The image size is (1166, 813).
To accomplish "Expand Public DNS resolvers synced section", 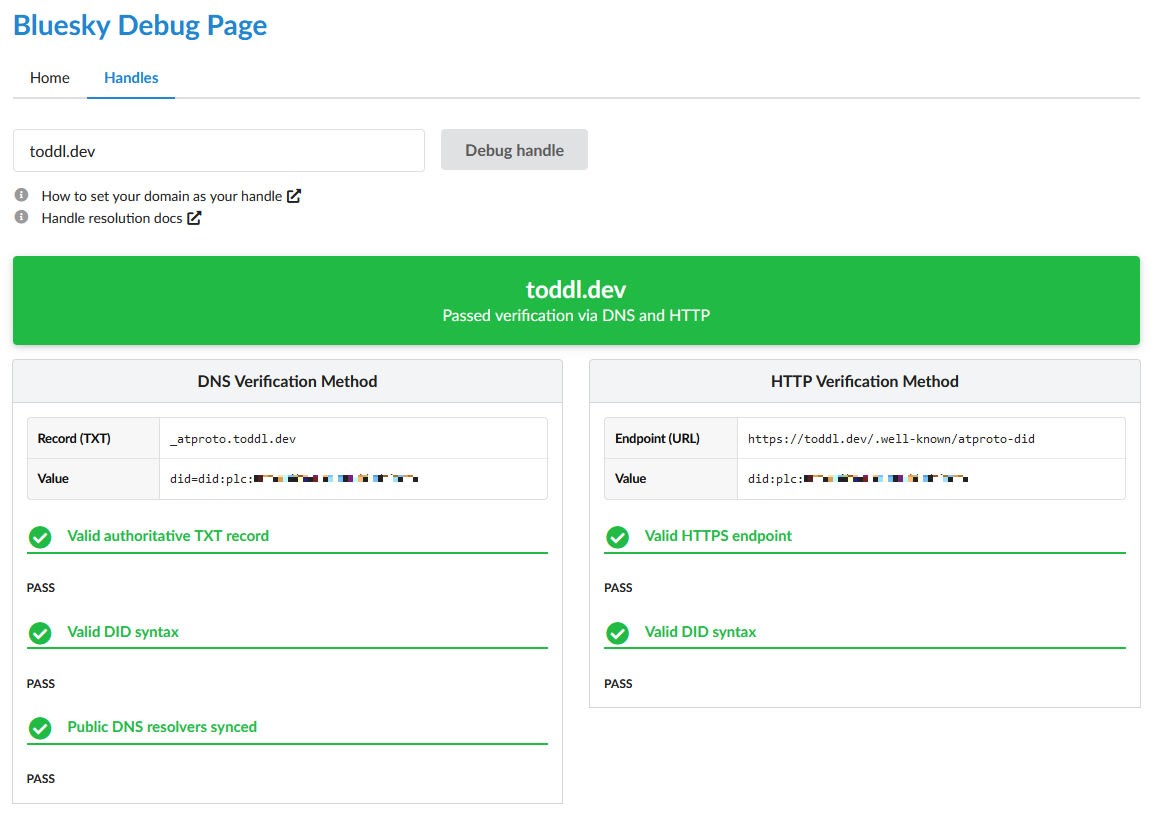I will click(287, 727).
